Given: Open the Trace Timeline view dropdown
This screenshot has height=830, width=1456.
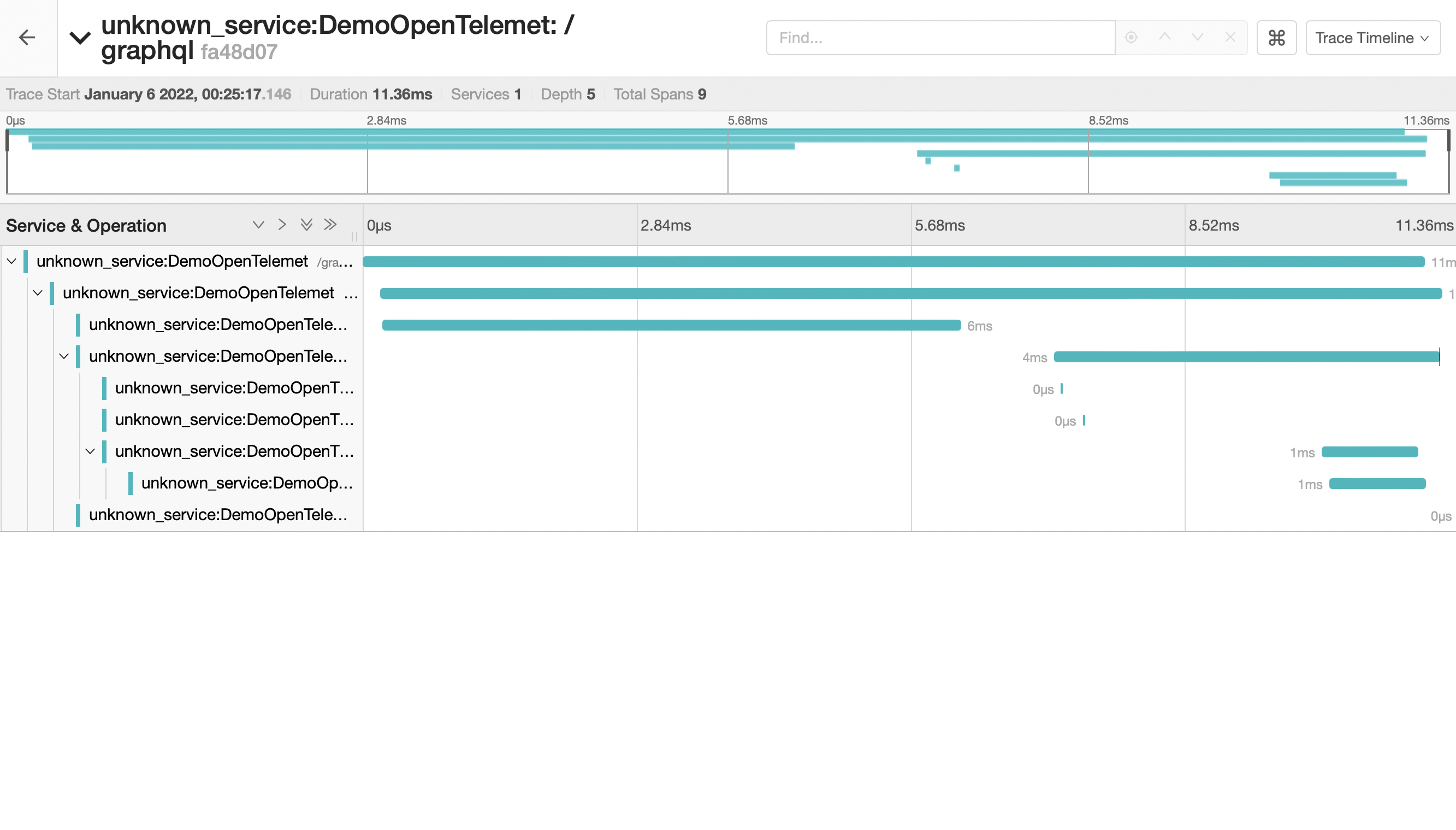Looking at the screenshot, I should point(1372,38).
